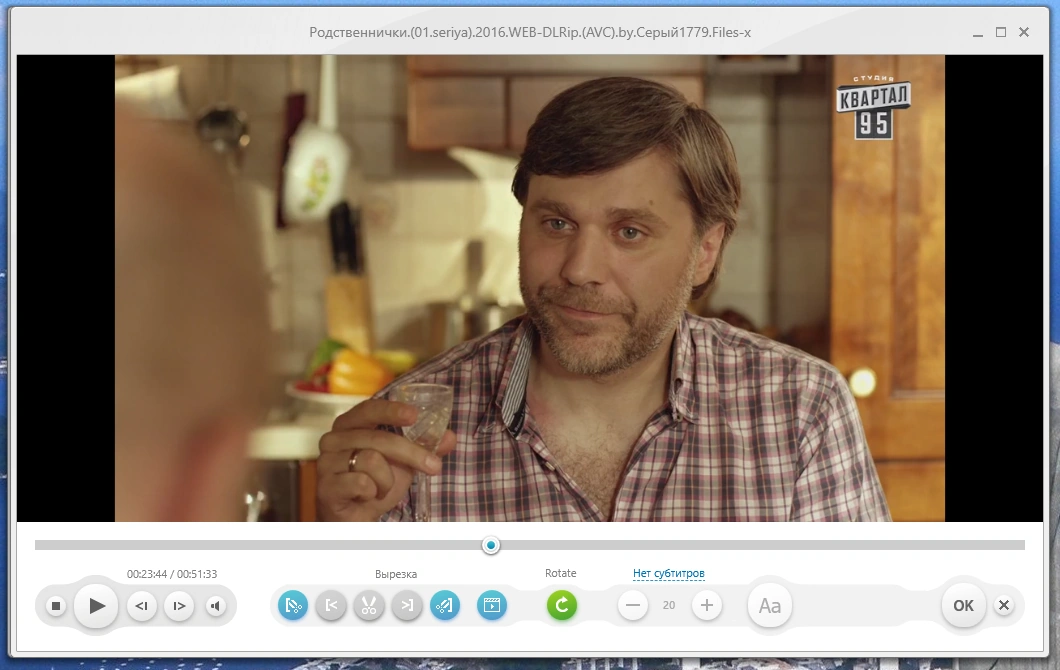Image resolution: width=1060 pixels, height=670 pixels.
Task: Cancel editing with the X button beside OK
Action: click(1004, 605)
